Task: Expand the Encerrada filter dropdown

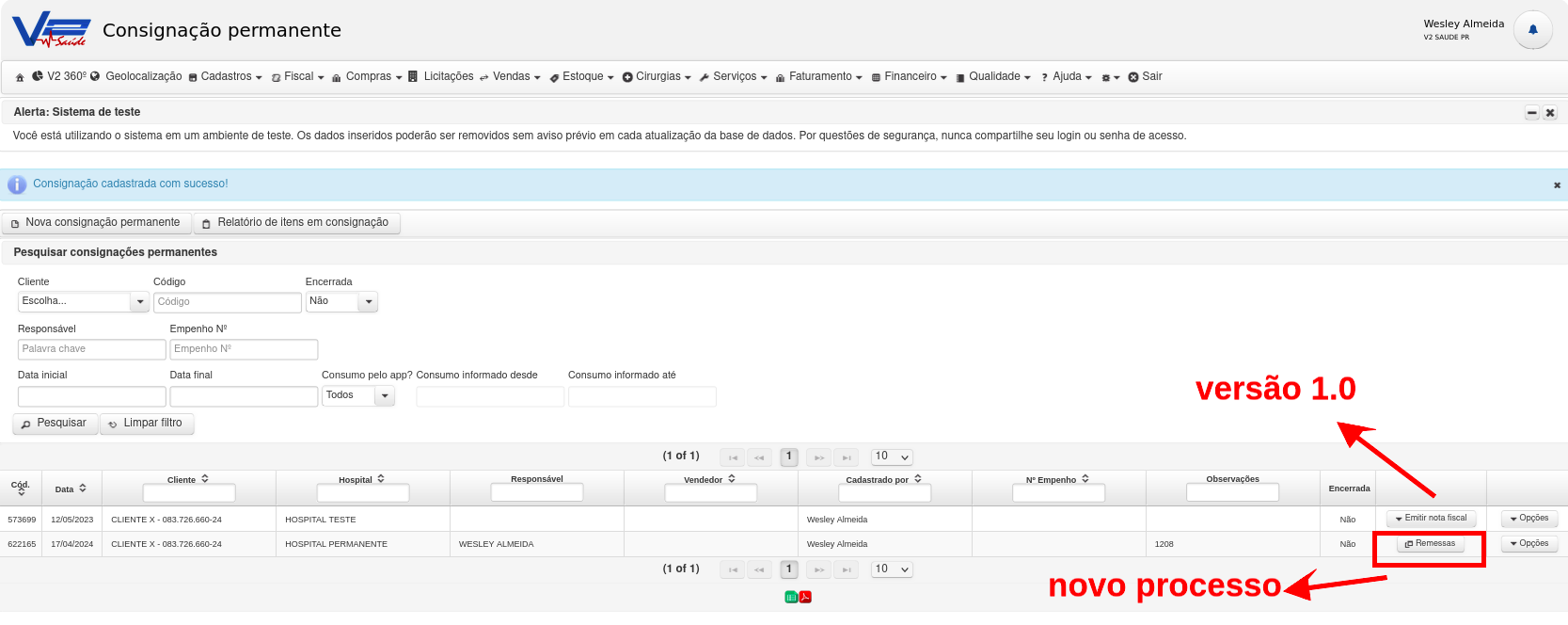Action: [342, 302]
